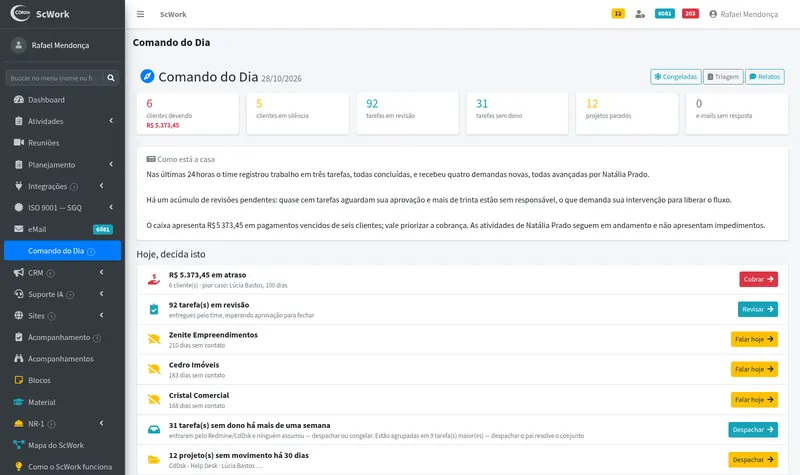Open the red 203 alerts badge

pyautogui.click(x=690, y=14)
